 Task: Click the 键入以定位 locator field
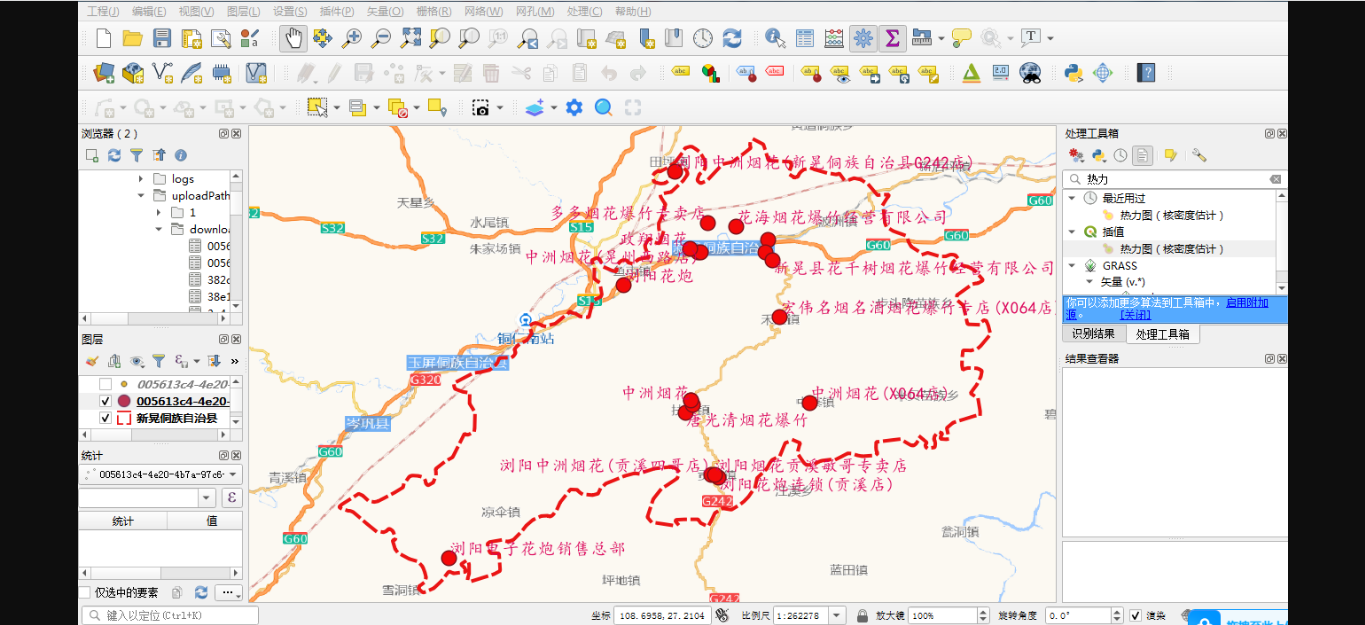170,615
